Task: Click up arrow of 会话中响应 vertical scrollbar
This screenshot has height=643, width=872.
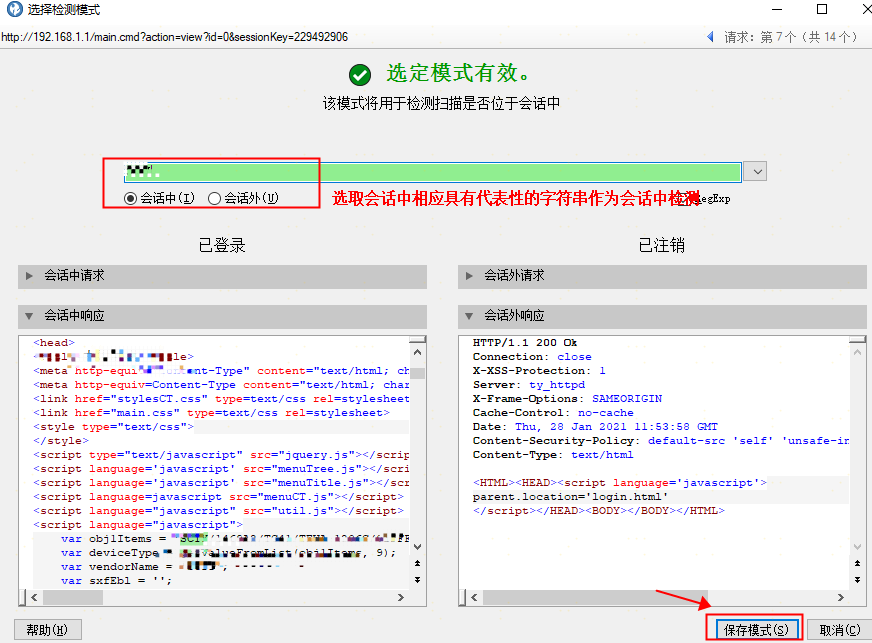Action: pyautogui.click(x=418, y=352)
